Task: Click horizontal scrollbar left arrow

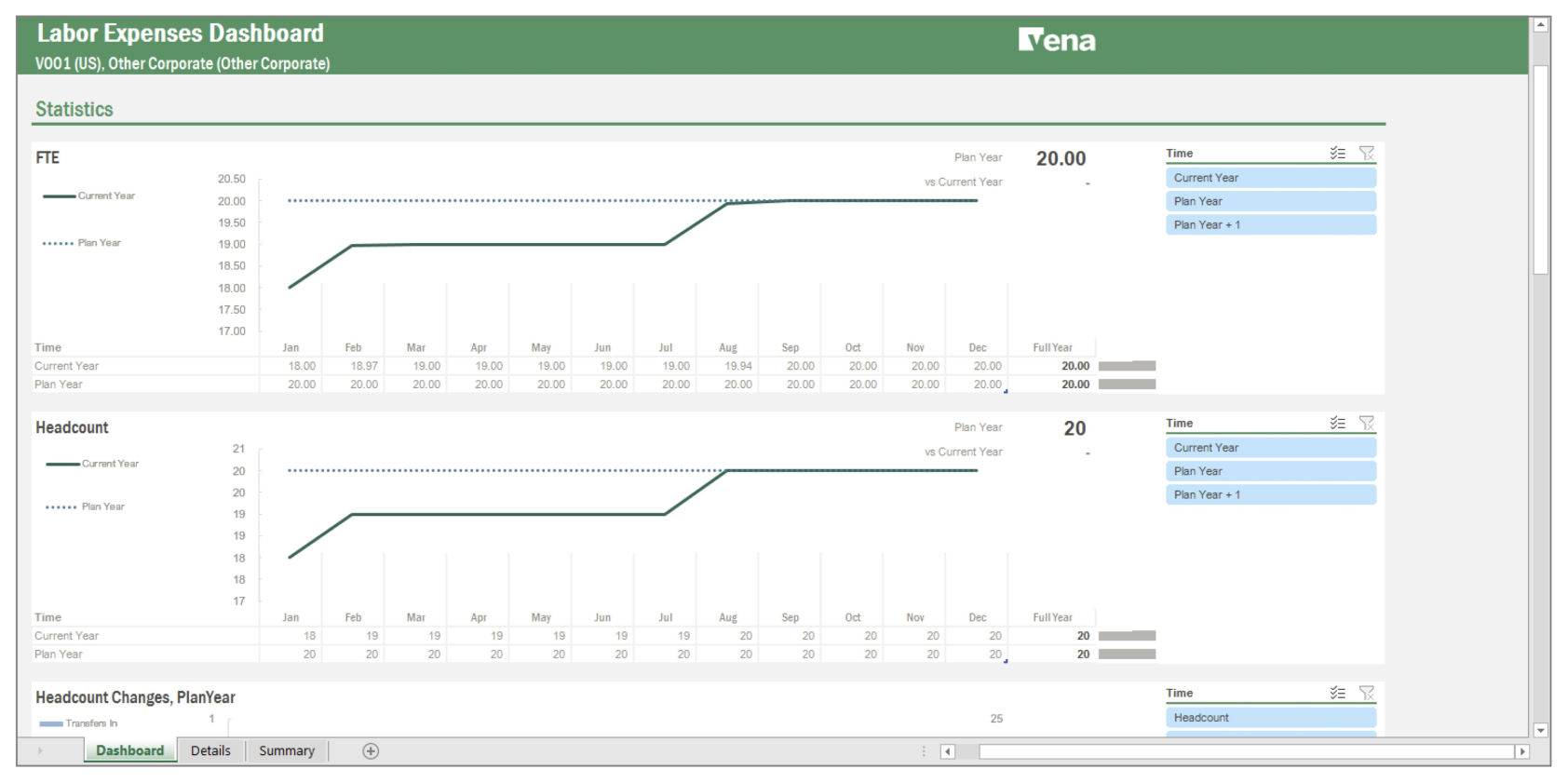Action: (948, 751)
